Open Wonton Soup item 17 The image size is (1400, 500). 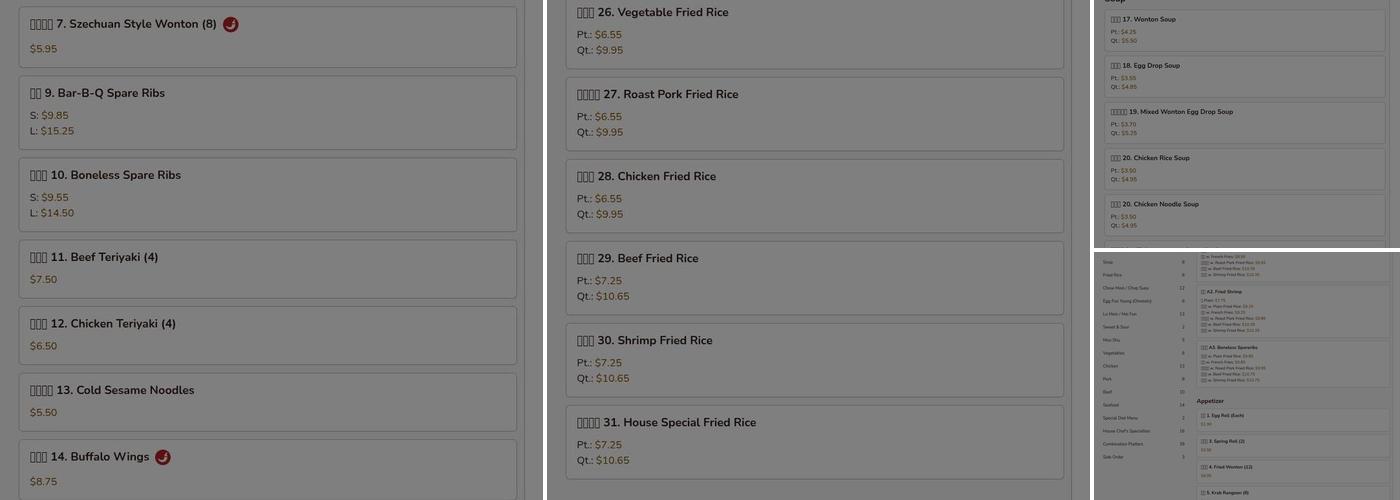(x=1244, y=30)
